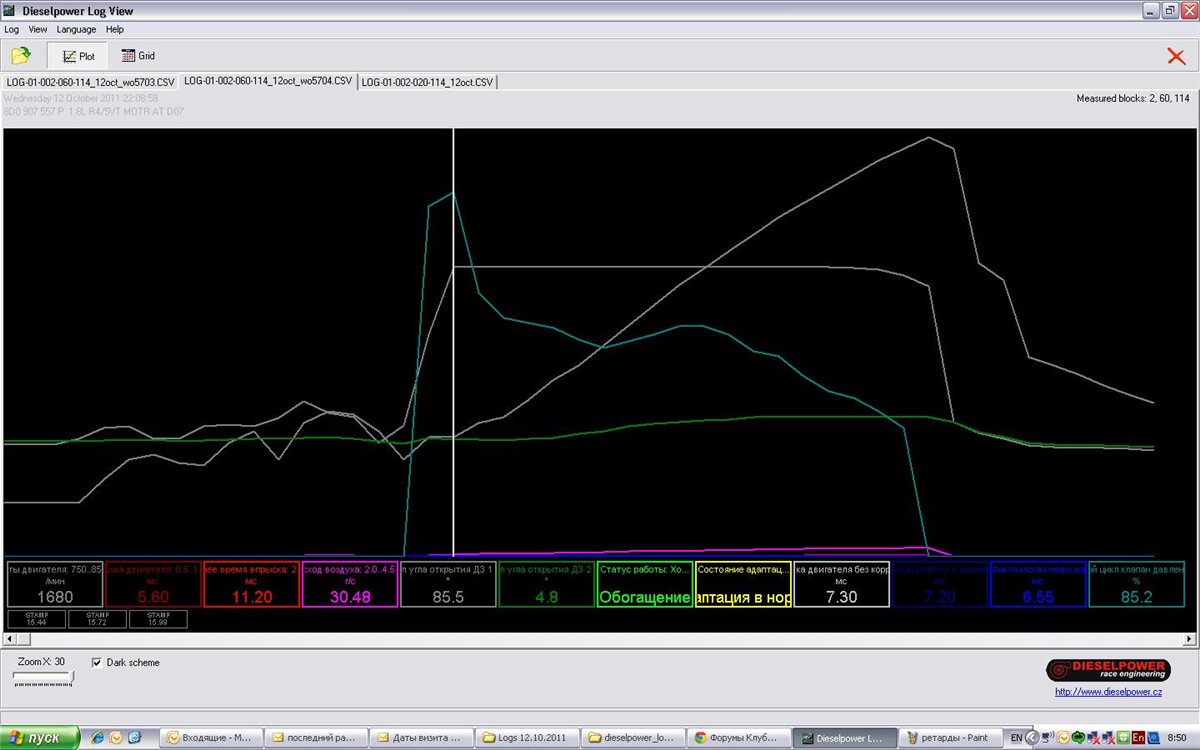Open the Входящие mail taskbar window
1200x750 pixels.
click(212, 738)
